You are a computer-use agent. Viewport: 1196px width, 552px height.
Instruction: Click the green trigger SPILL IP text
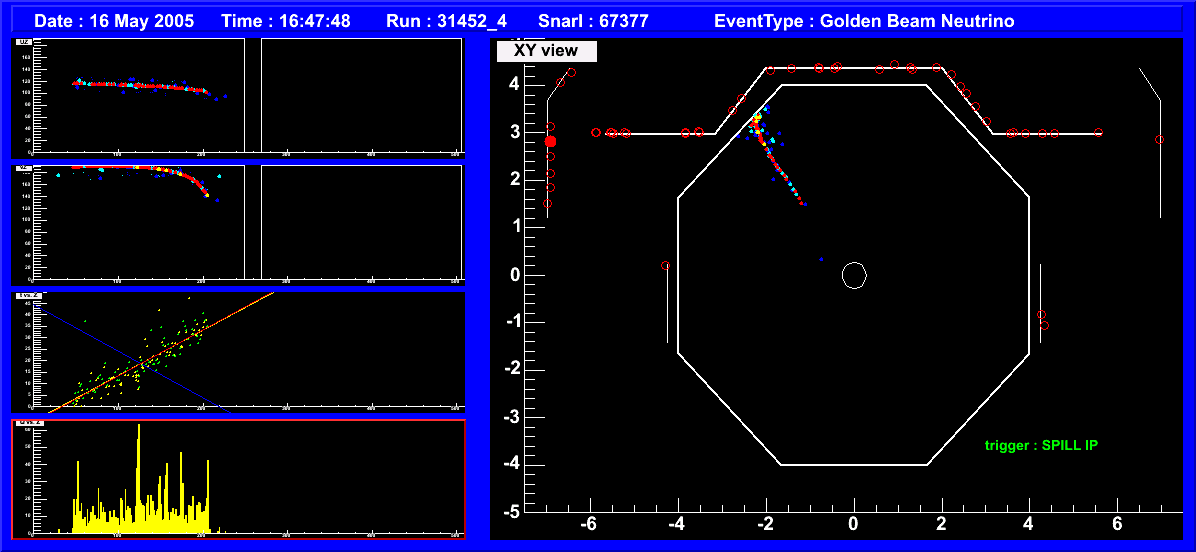click(x=1040, y=445)
